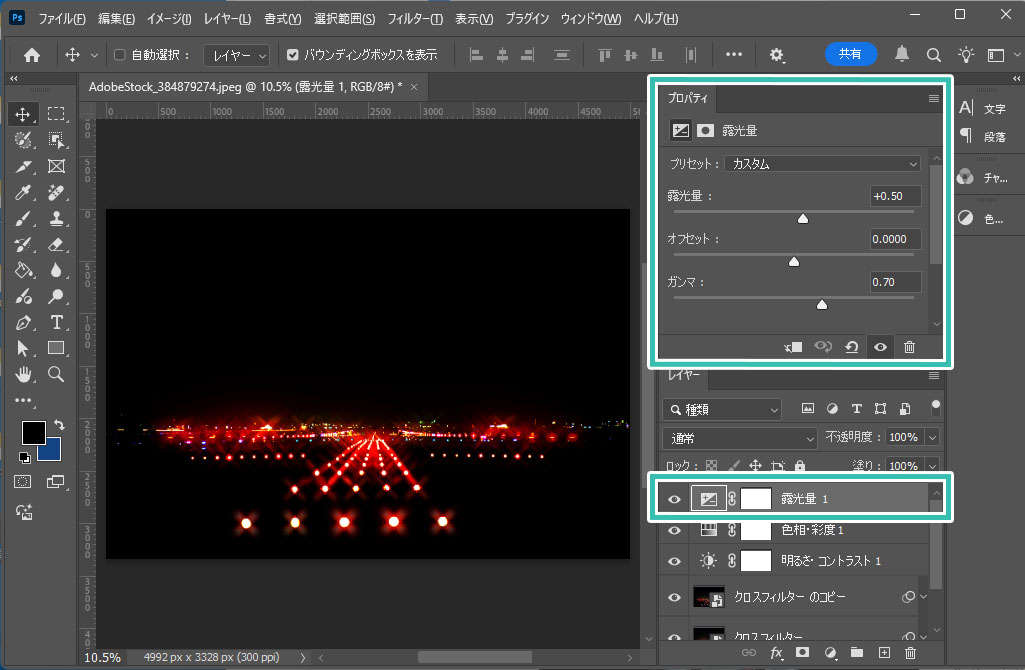The width and height of the screenshot is (1025, 670).
Task: Select the Zoom magnifier tool
Action: [56, 374]
